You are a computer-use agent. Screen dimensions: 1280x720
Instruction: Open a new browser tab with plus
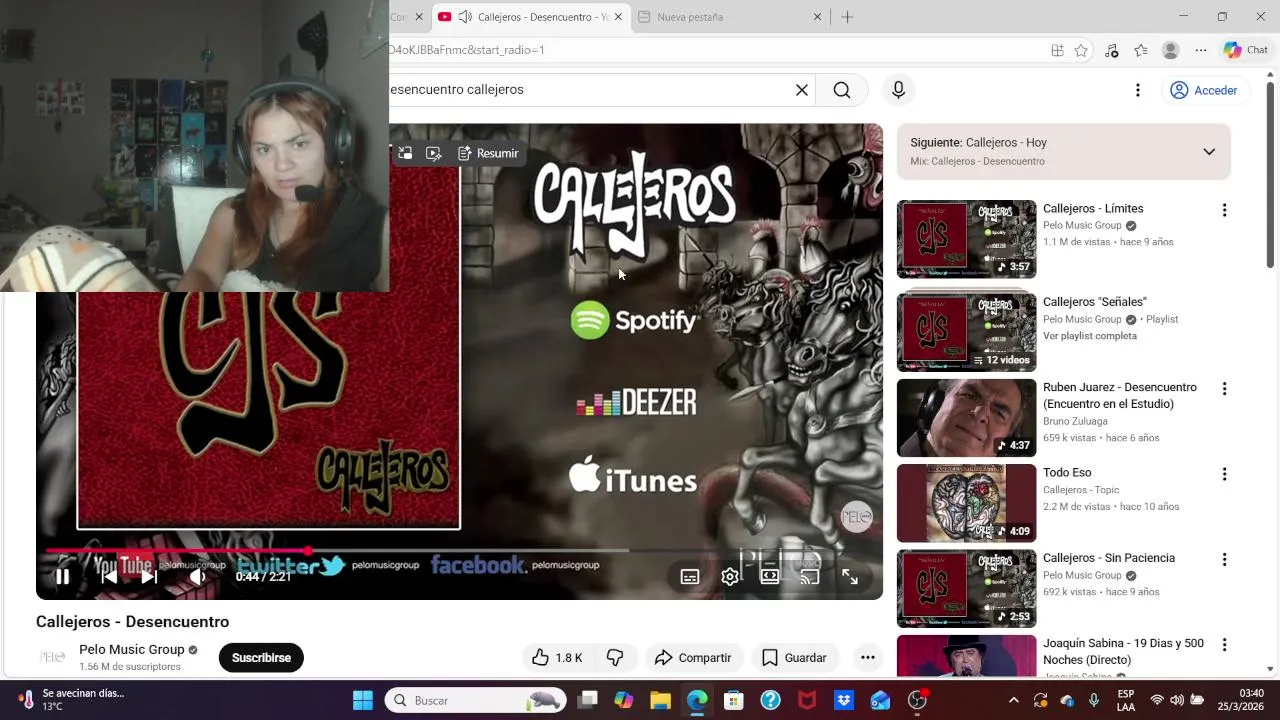tap(847, 17)
